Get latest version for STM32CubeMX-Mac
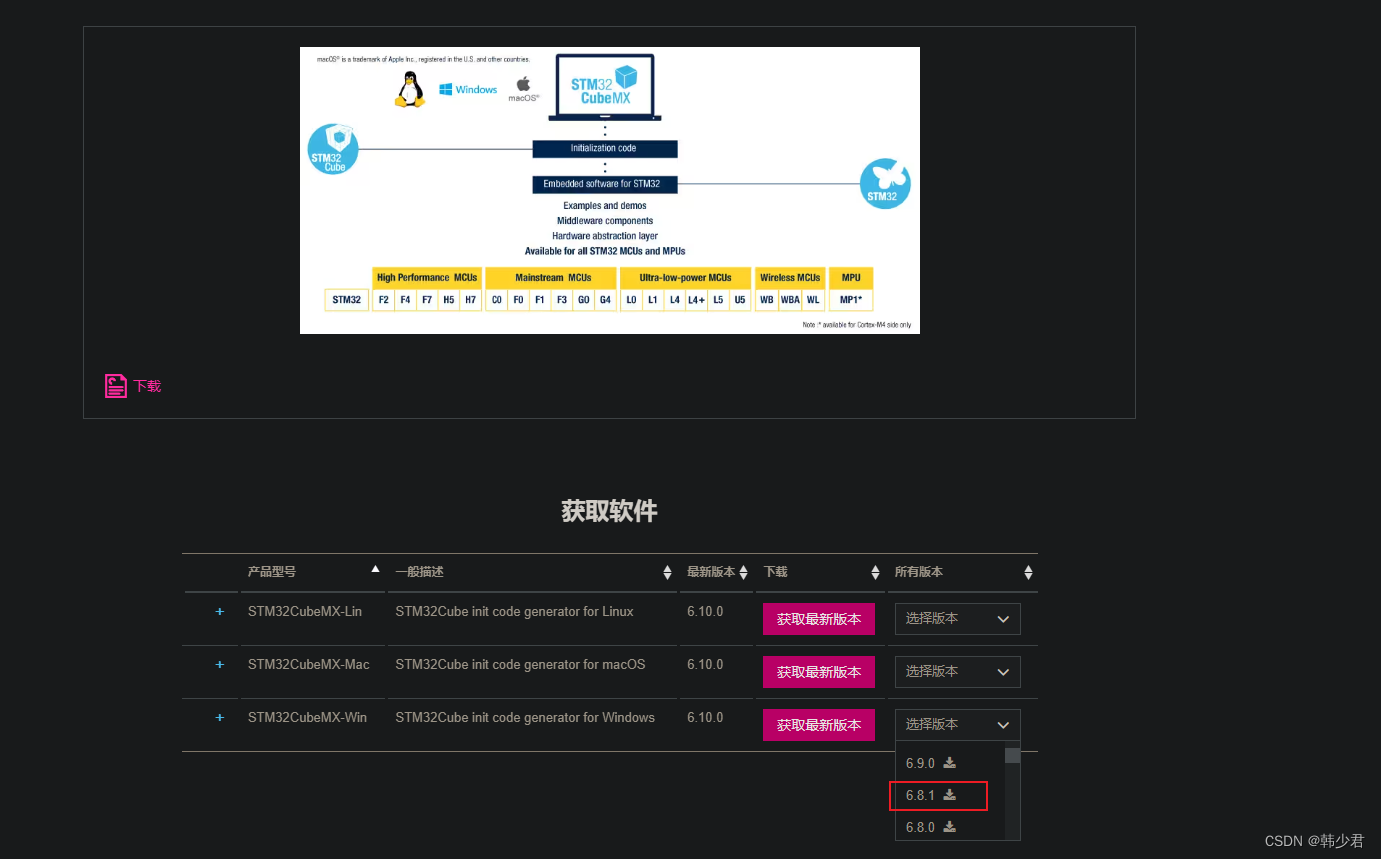The width and height of the screenshot is (1381, 859). pos(819,672)
